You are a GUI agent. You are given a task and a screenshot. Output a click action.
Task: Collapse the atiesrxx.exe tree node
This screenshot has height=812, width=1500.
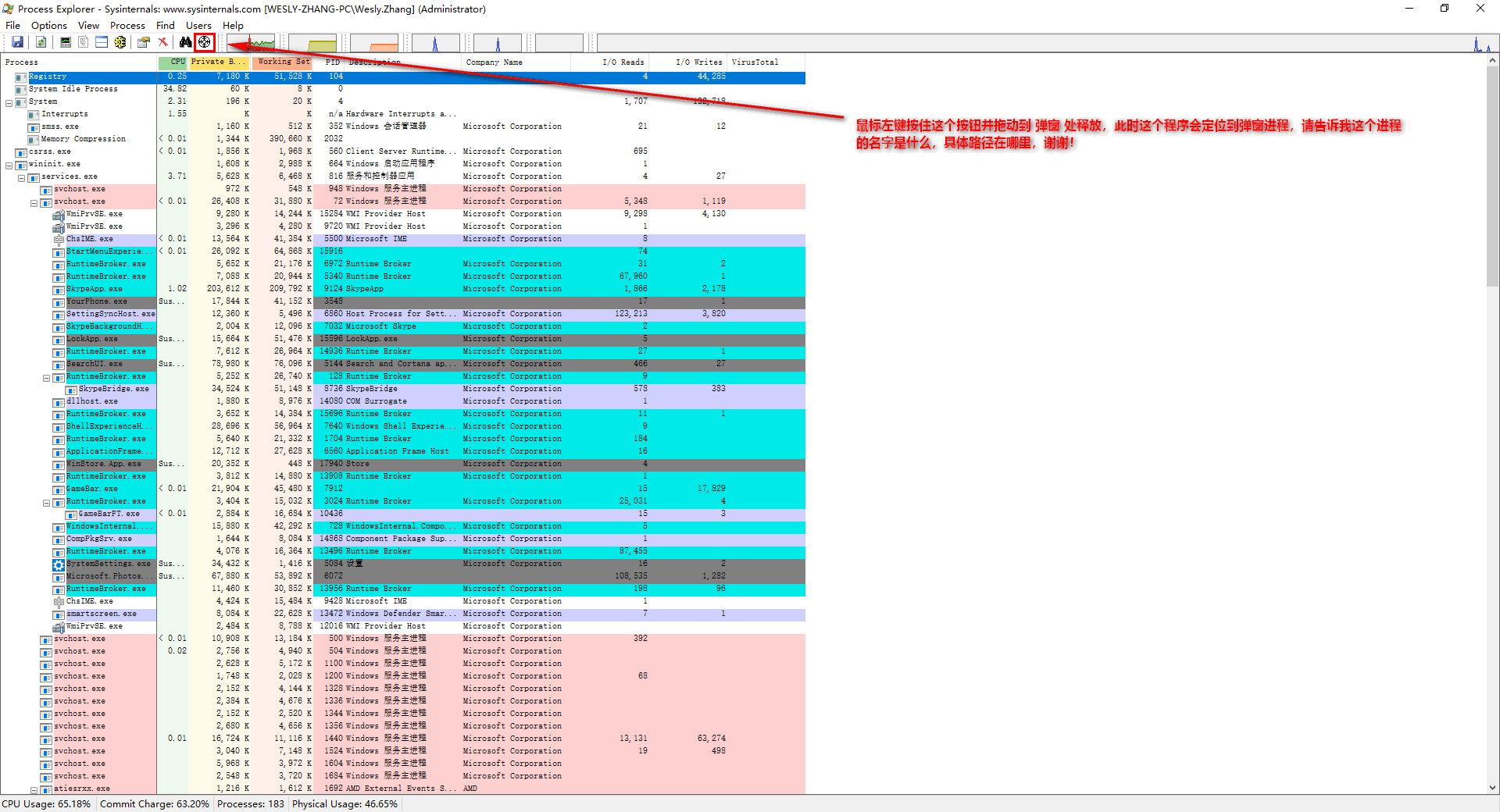point(34,789)
